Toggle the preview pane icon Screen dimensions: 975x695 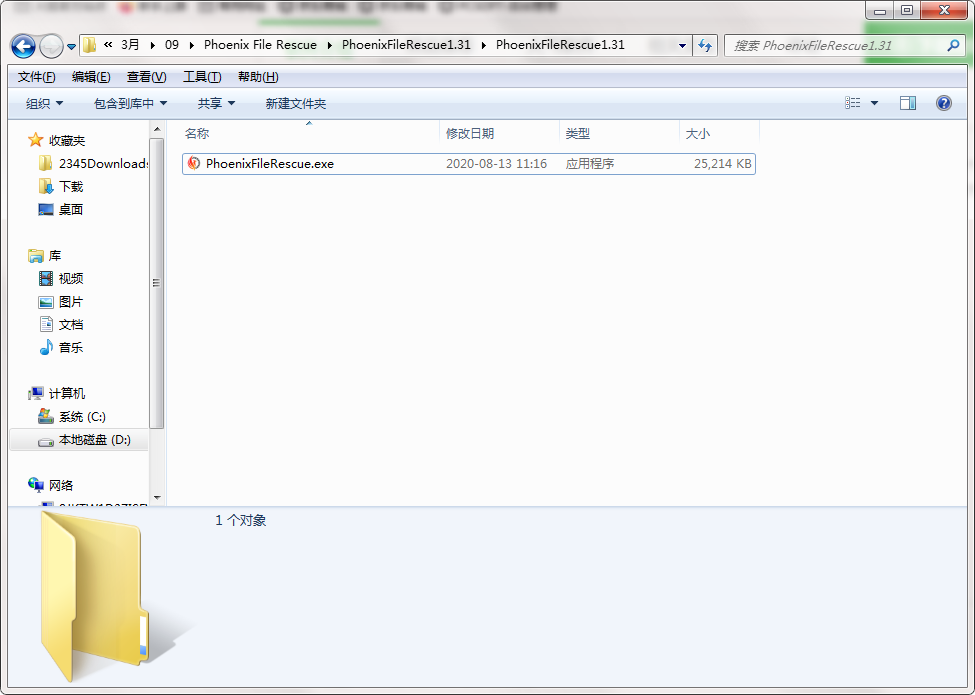click(x=908, y=103)
